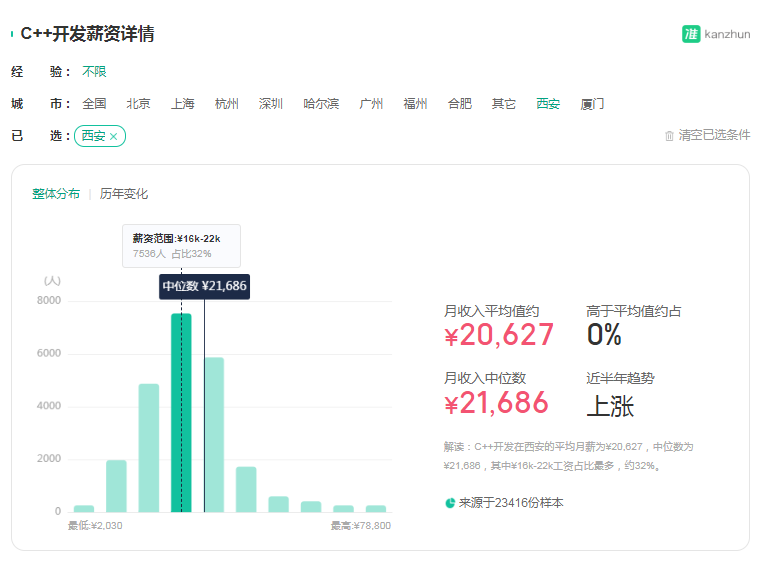This screenshot has height=561, width=762.
Task: Filter salary data by 上海
Action: [182, 104]
